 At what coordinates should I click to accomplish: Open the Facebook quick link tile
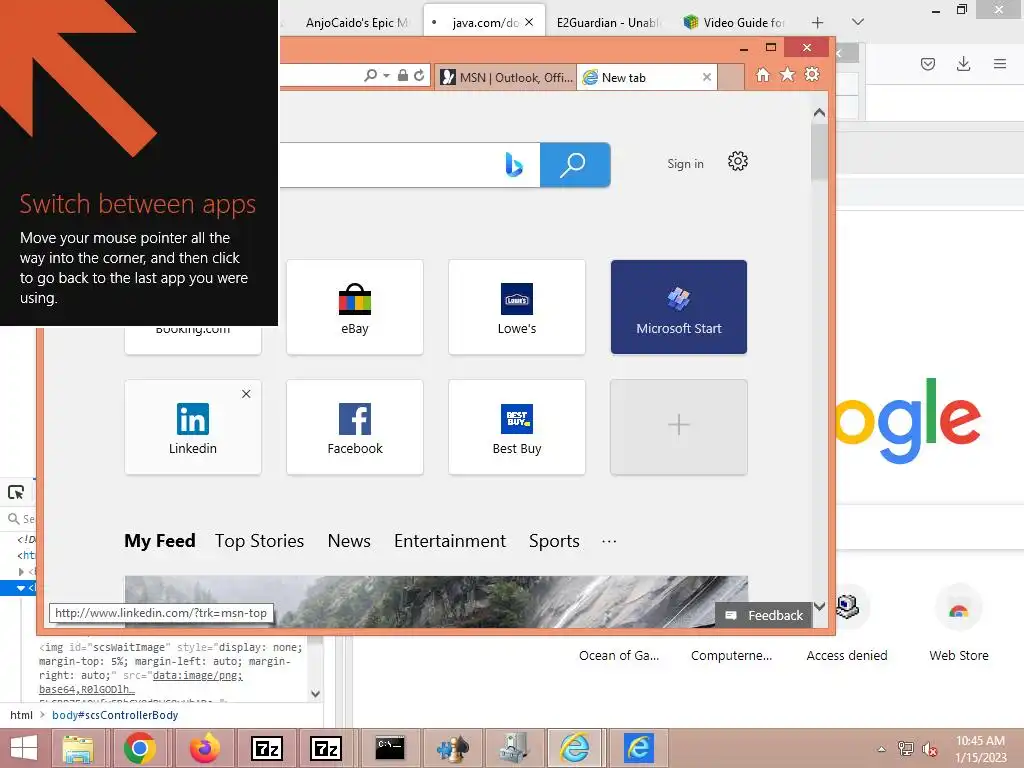pos(355,427)
